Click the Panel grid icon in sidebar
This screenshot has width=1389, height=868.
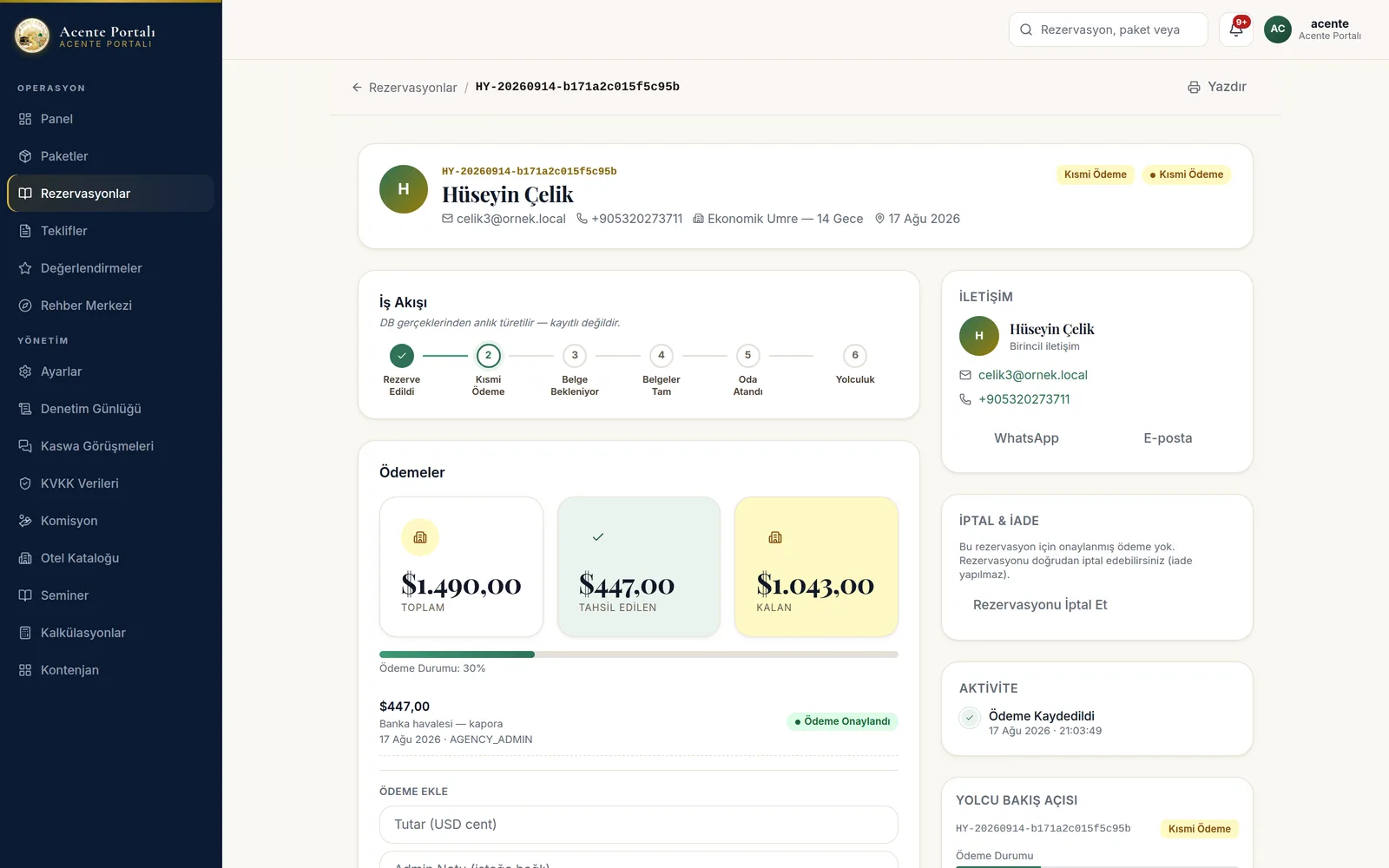(x=25, y=119)
